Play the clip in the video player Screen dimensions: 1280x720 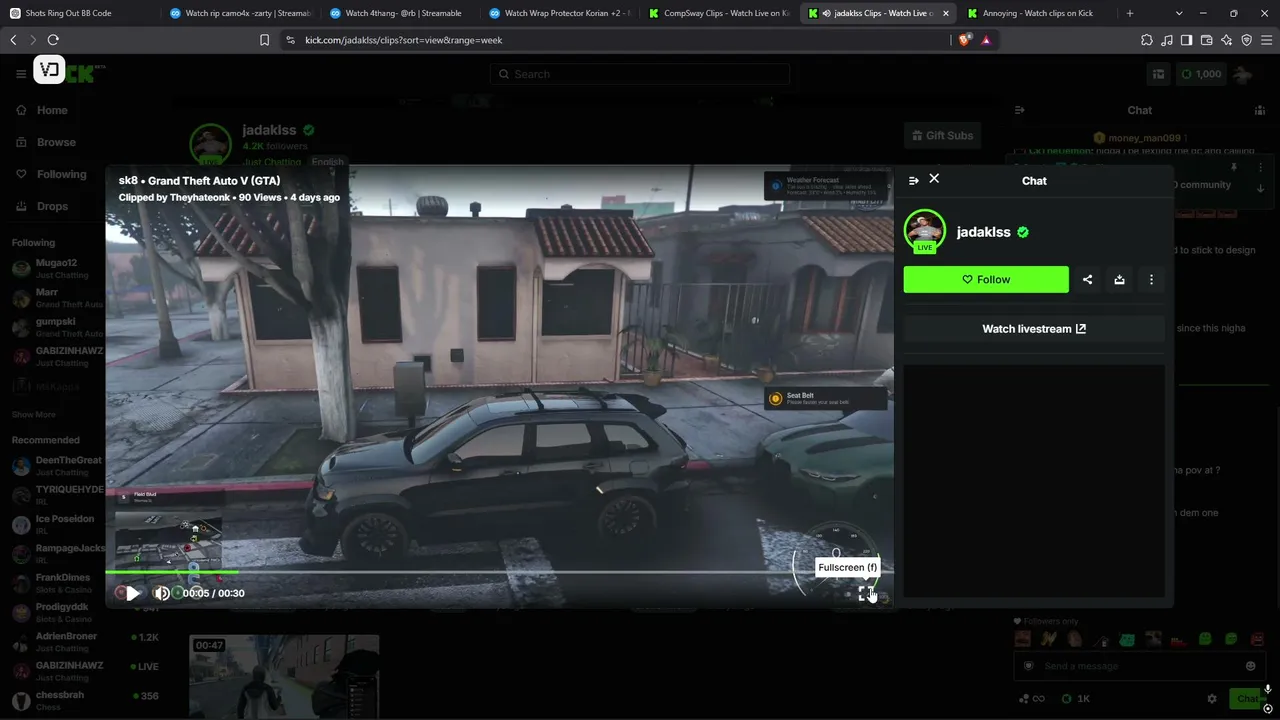click(x=132, y=593)
